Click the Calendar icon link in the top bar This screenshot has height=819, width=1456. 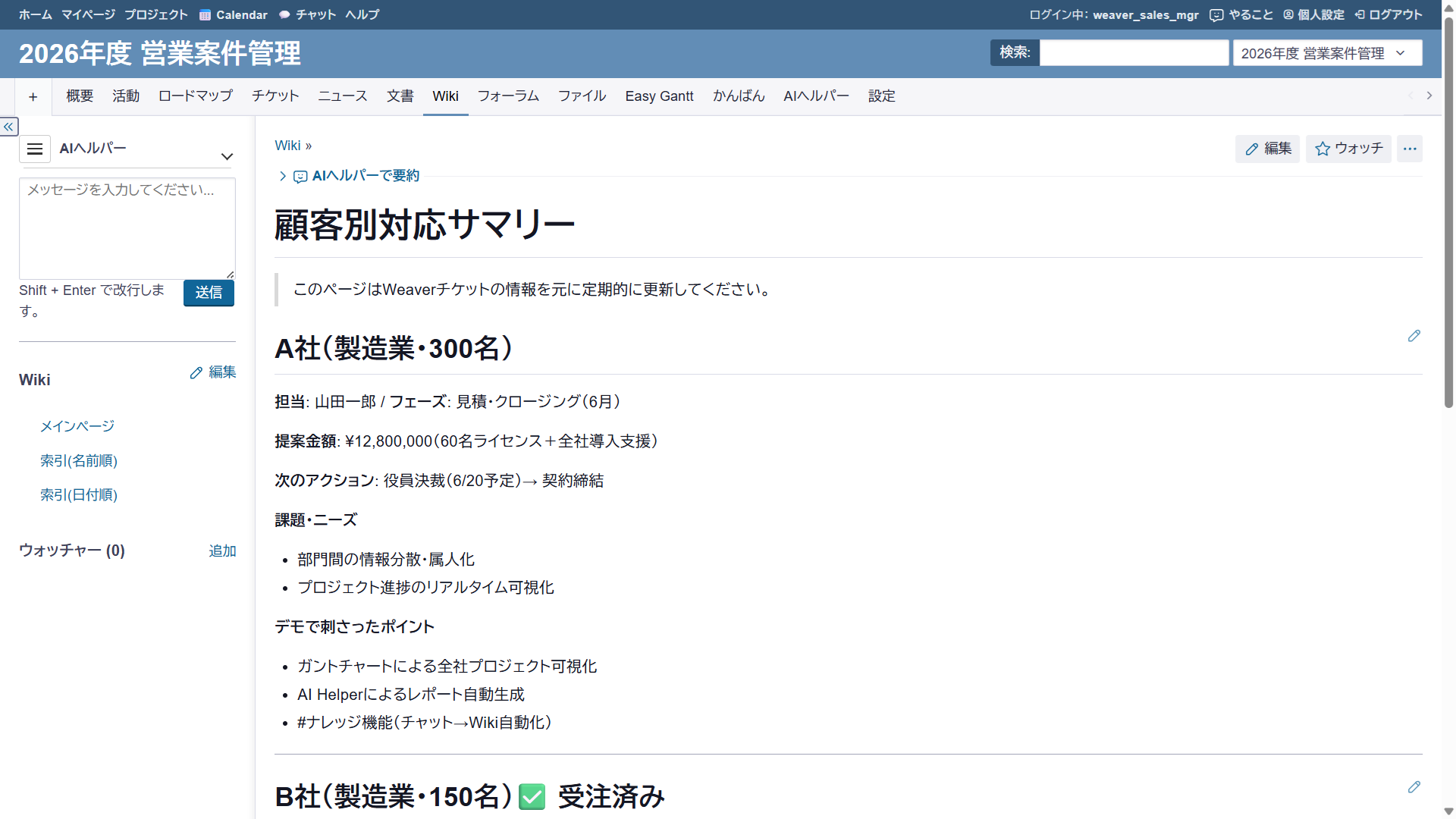234,14
